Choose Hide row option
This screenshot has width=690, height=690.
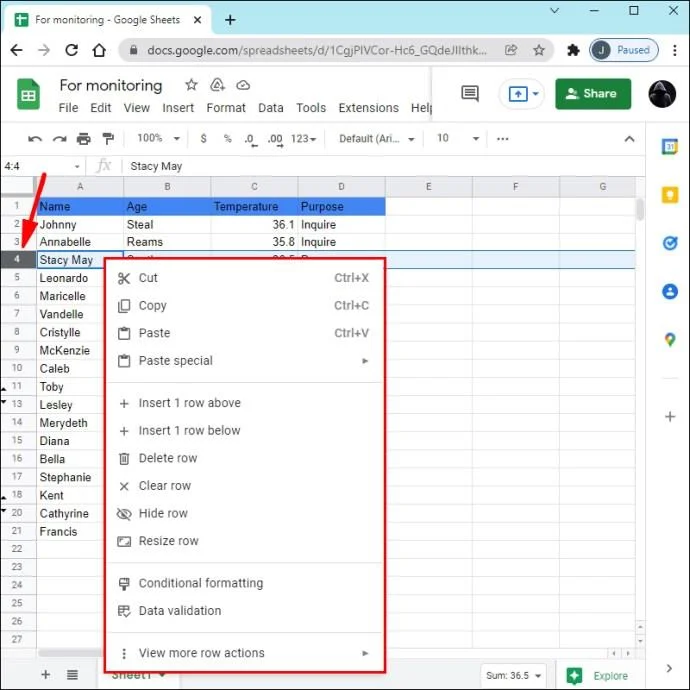pyautogui.click(x=244, y=514)
